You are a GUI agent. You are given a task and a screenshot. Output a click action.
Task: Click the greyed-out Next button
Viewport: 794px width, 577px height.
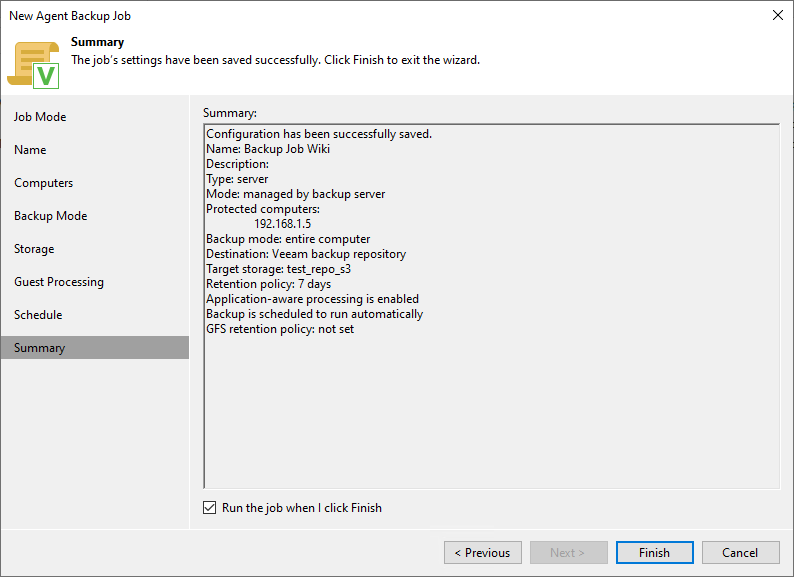point(567,552)
